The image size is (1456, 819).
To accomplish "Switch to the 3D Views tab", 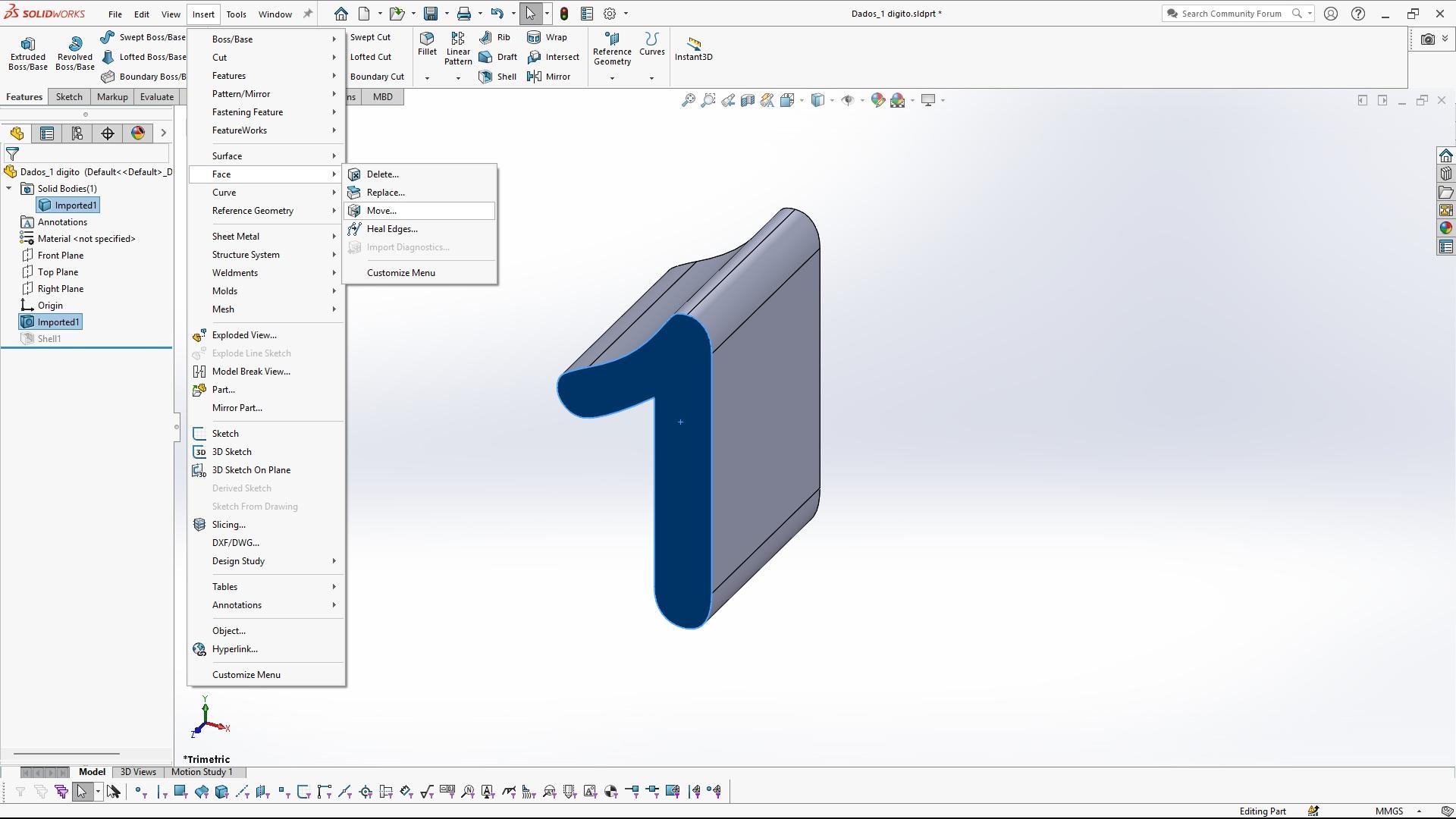I will coord(138,772).
